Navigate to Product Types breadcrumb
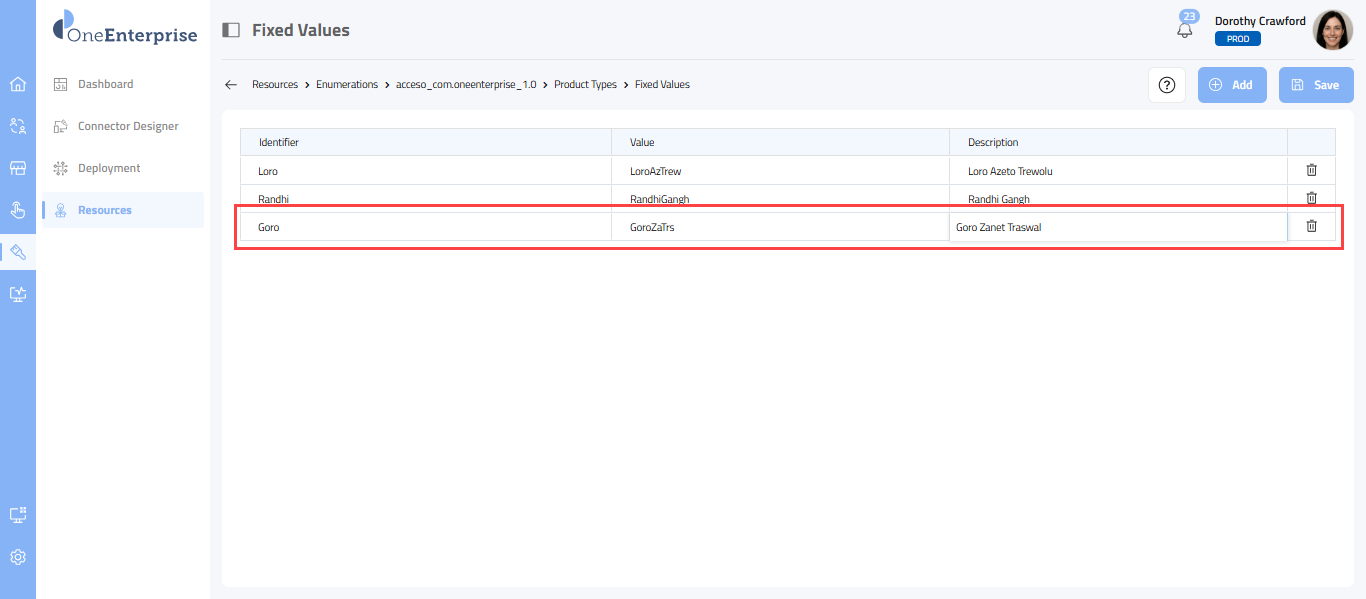This screenshot has width=1366, height=599. pos(585,85)
